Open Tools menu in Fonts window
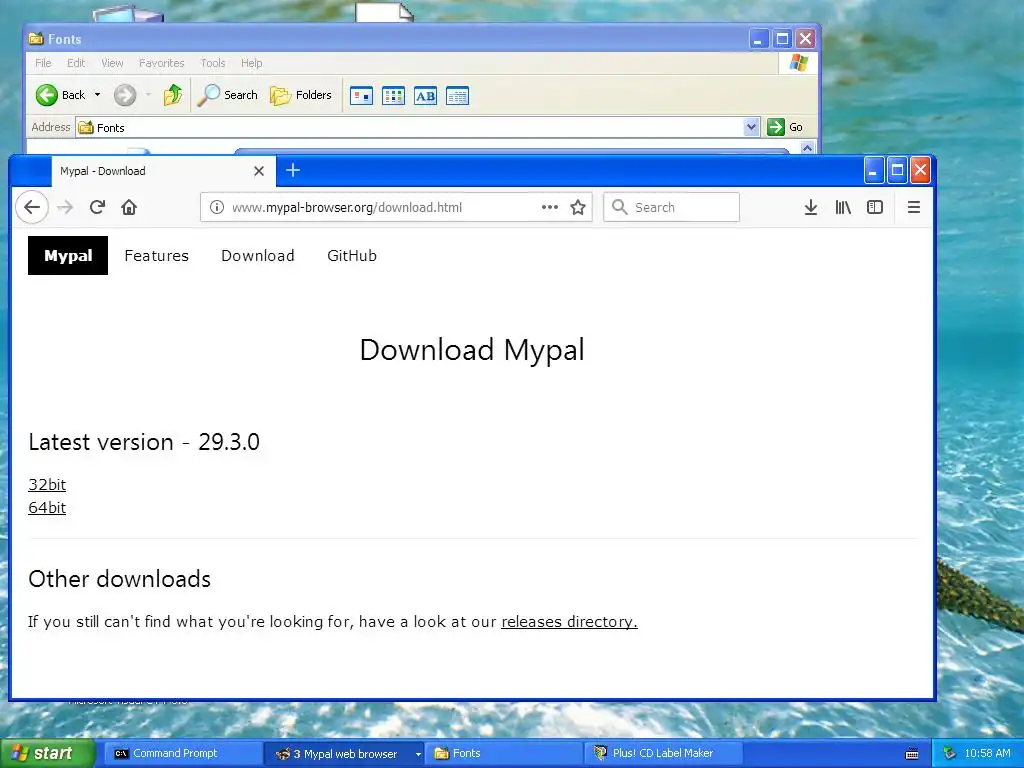This screenshot has width=1024, height=768. [213, 63]
